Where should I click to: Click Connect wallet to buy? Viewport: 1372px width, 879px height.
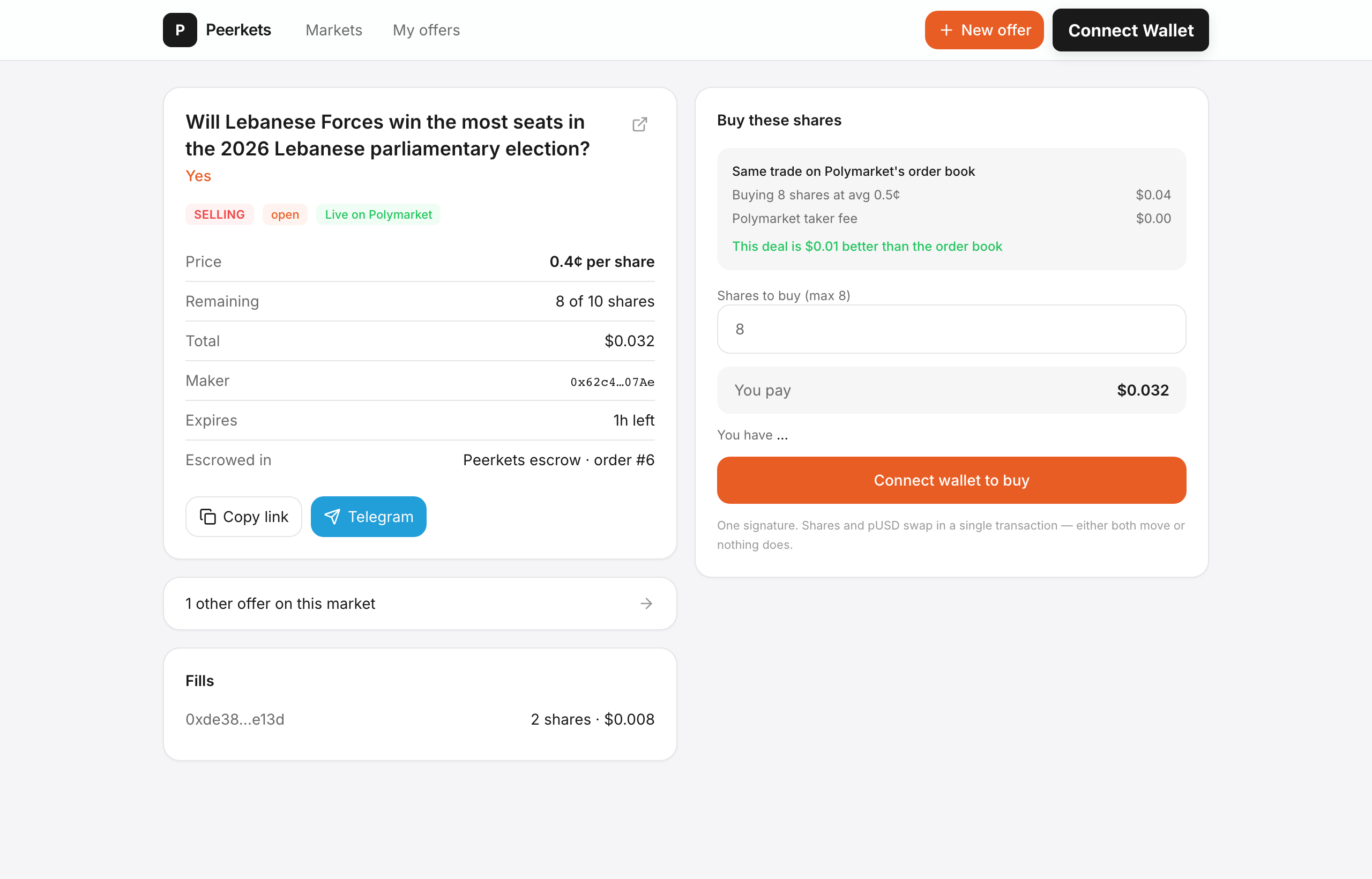(x=951, y=480)
